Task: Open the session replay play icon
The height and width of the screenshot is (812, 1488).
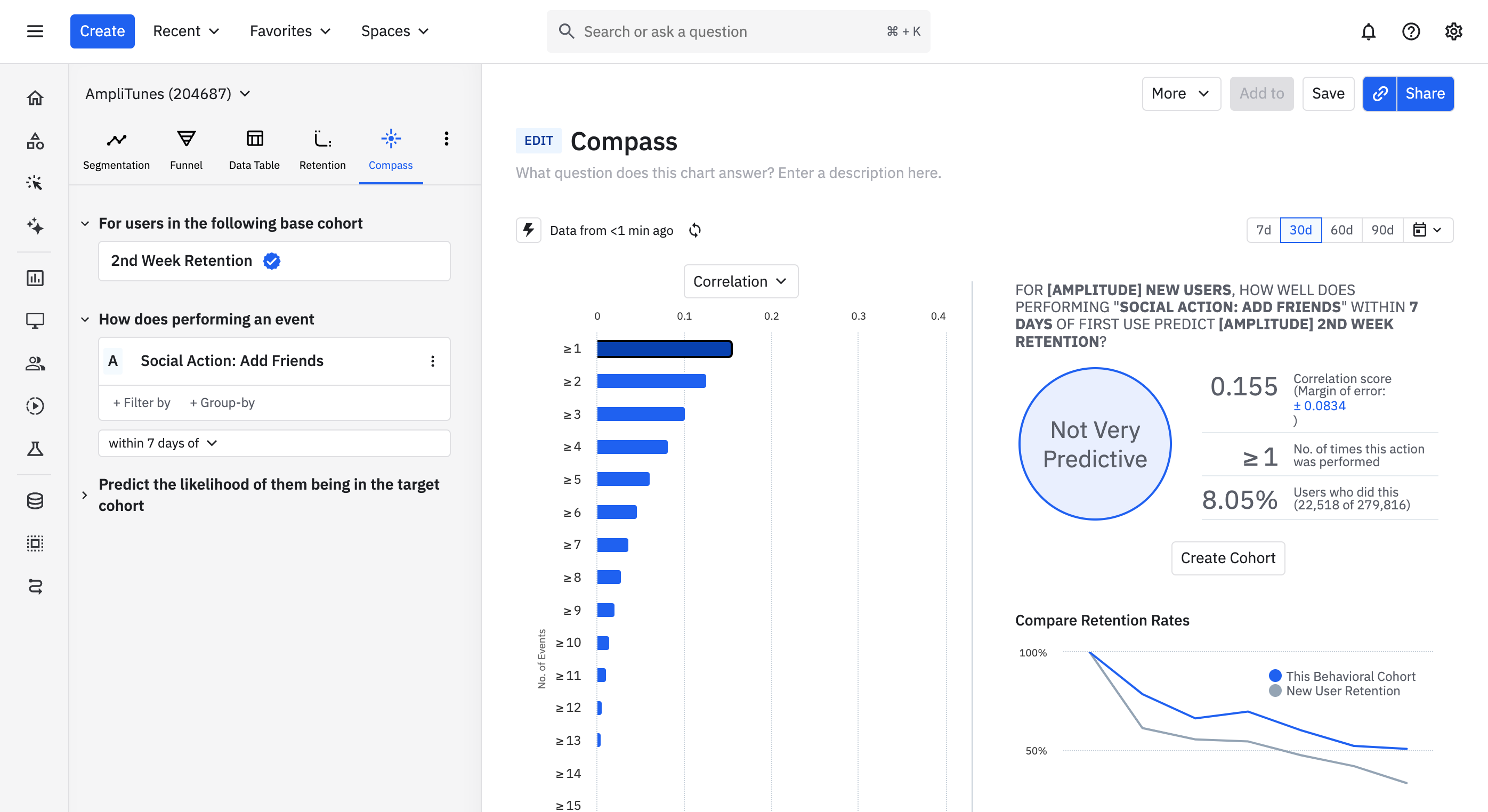Action: pos(35,406)
